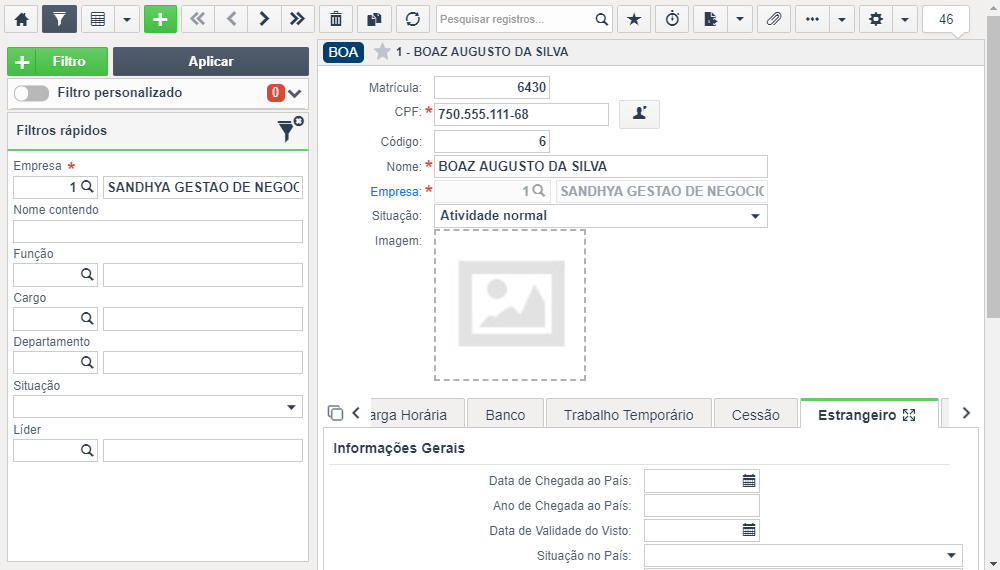Expand the Filtro personalizado chevron
Viewport: 1000px width, 570px height.
[294, 94]
